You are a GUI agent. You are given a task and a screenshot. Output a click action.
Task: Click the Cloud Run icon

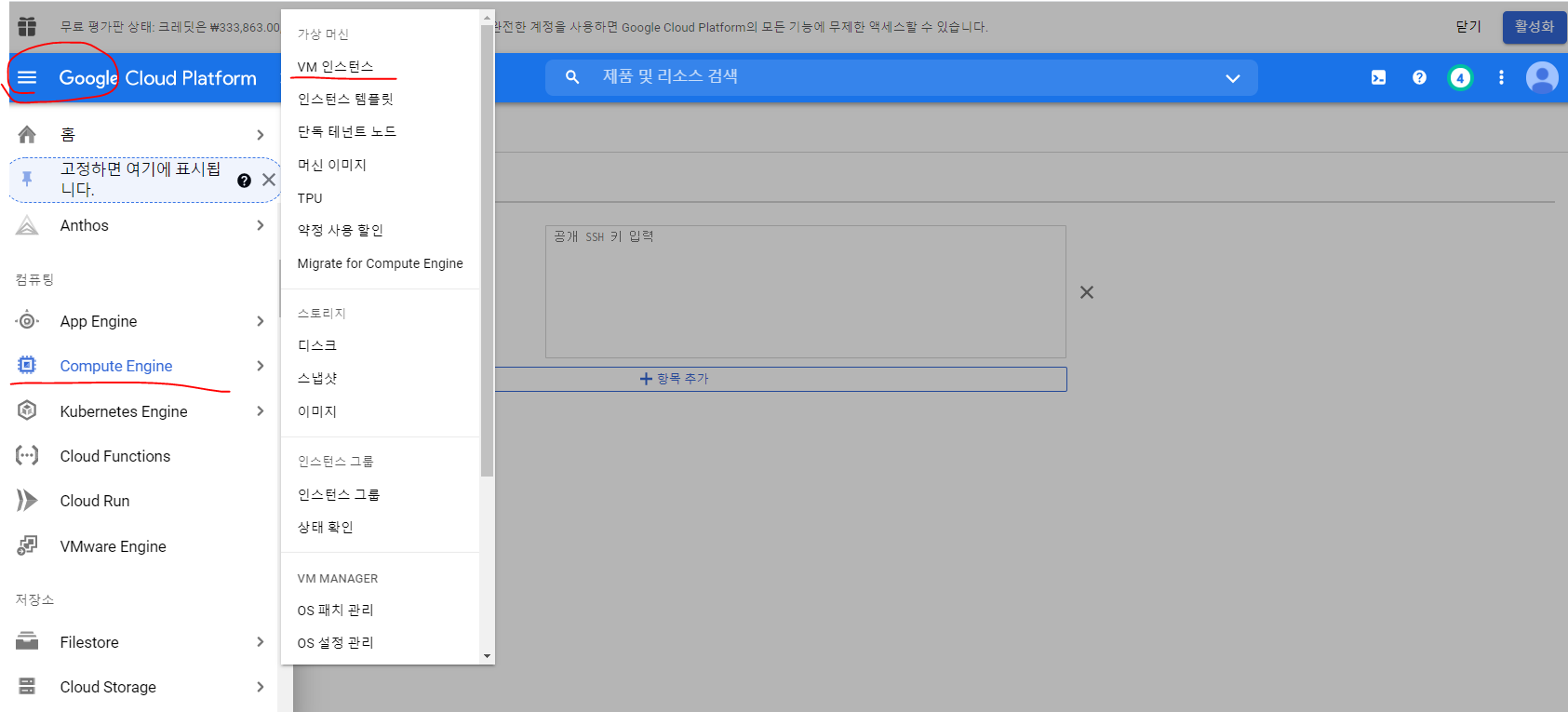point(27,501)
